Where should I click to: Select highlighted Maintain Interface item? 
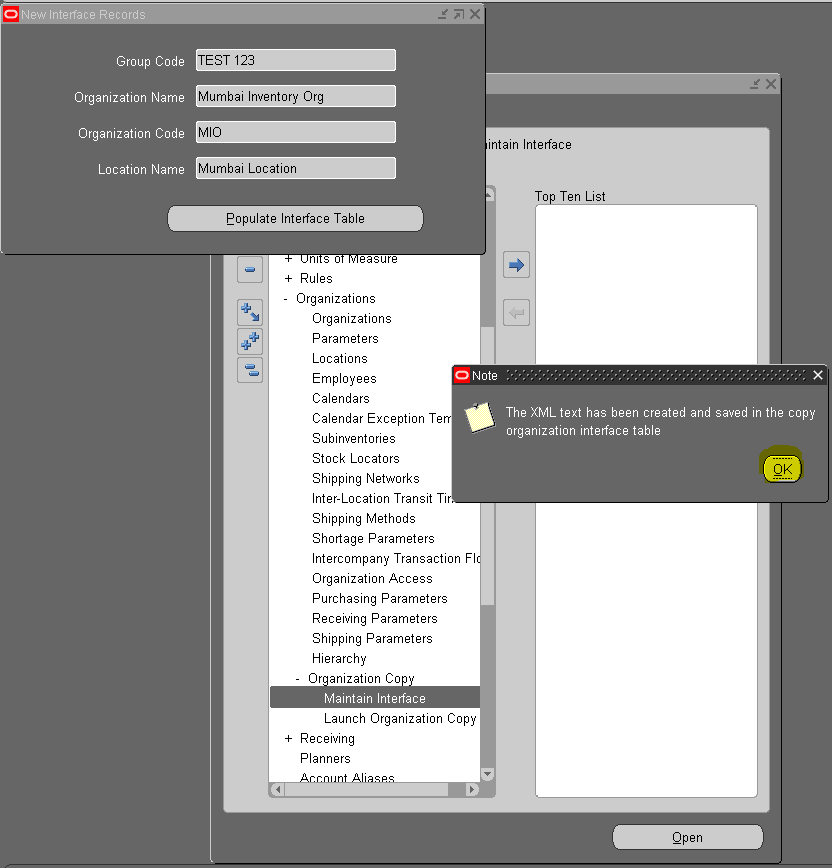click(x=375, y=699)
